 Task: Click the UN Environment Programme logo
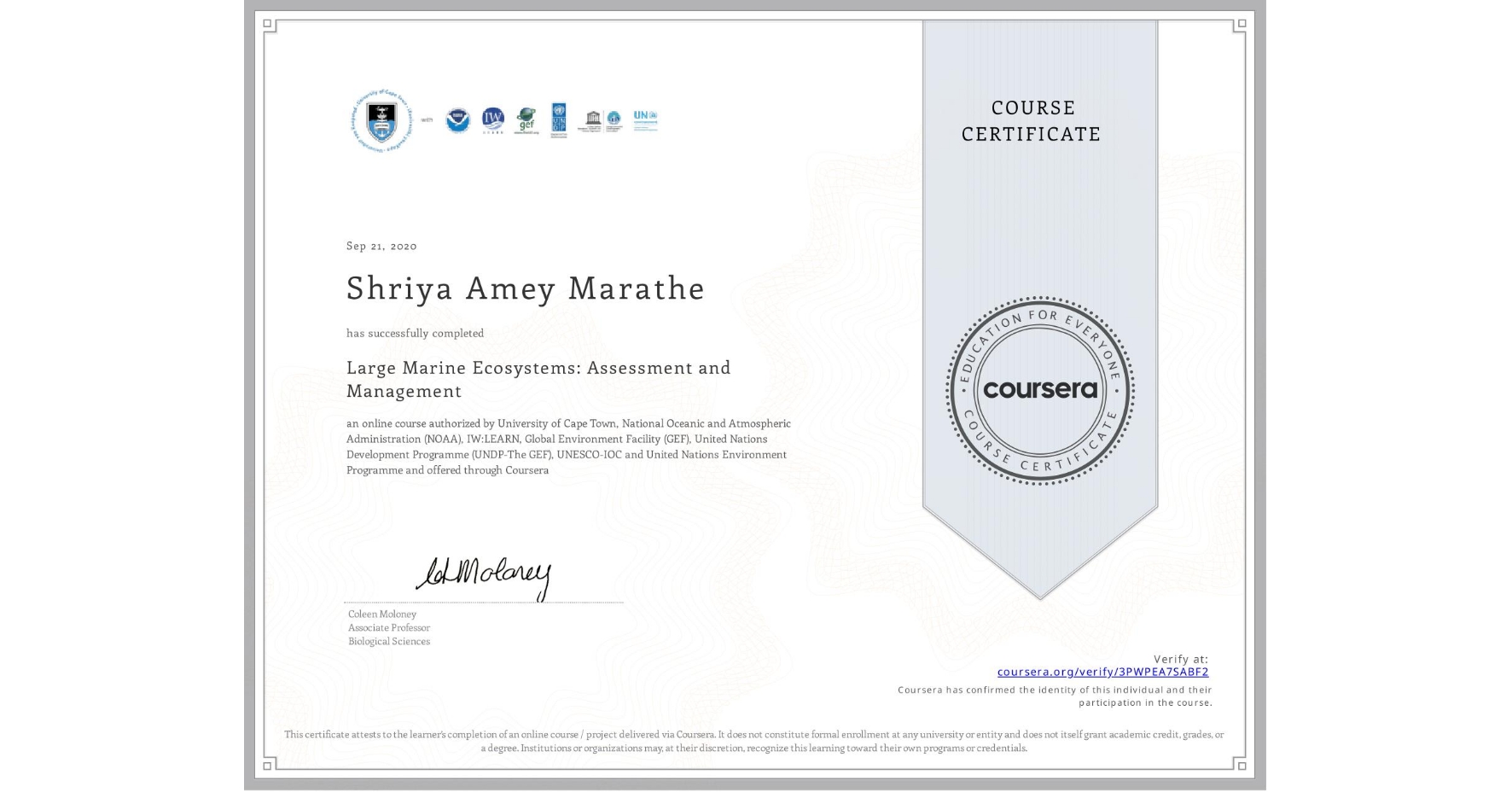pos(644,119)
